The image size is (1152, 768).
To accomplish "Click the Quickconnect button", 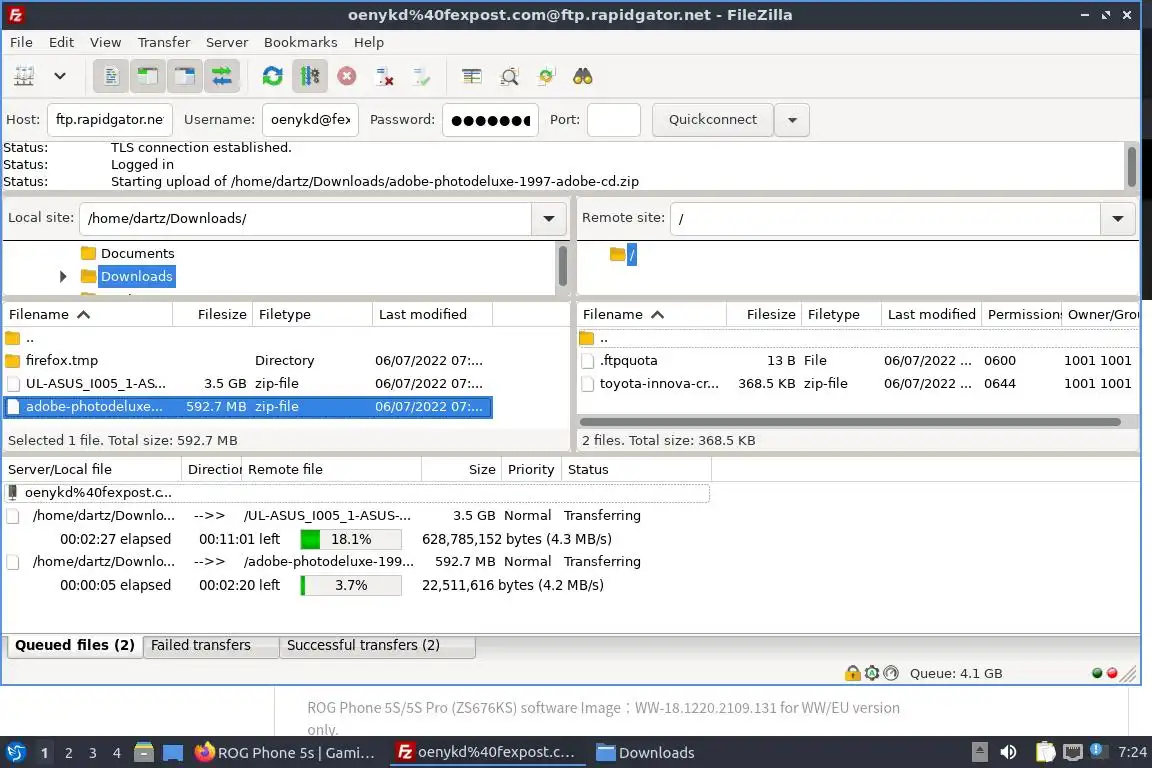I will [713, 120].
